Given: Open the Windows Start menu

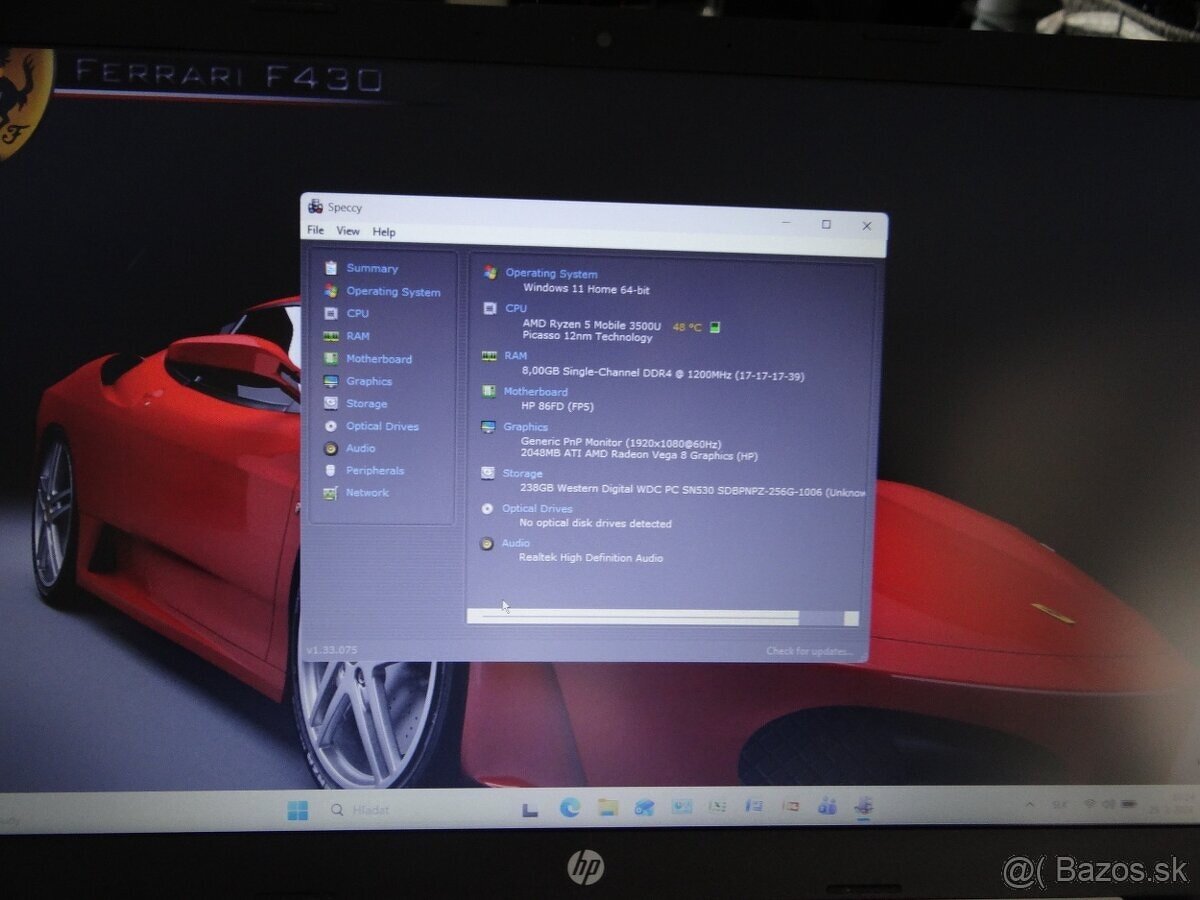Looking at the screenshot, I should coord(298,810).
